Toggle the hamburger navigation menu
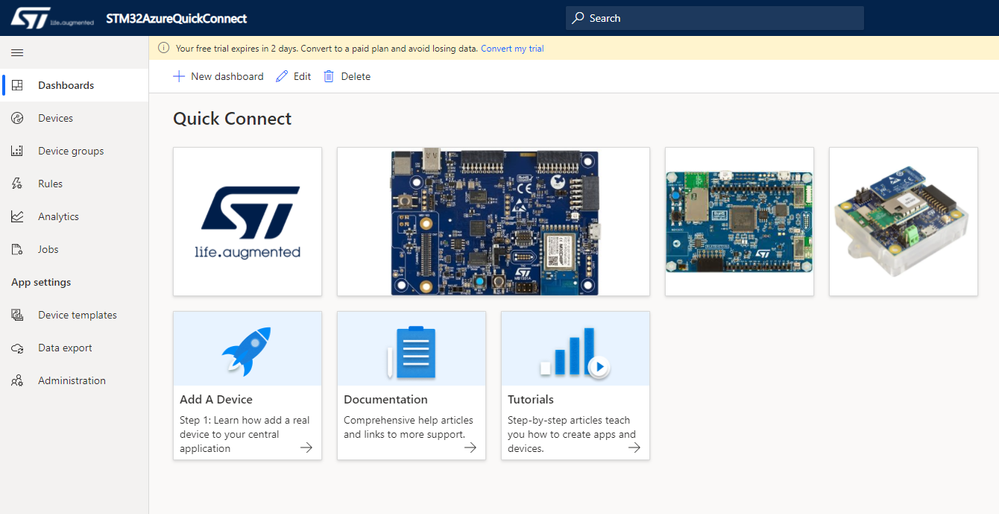This screenshot has height=514, width=999. tap(17, 53)
